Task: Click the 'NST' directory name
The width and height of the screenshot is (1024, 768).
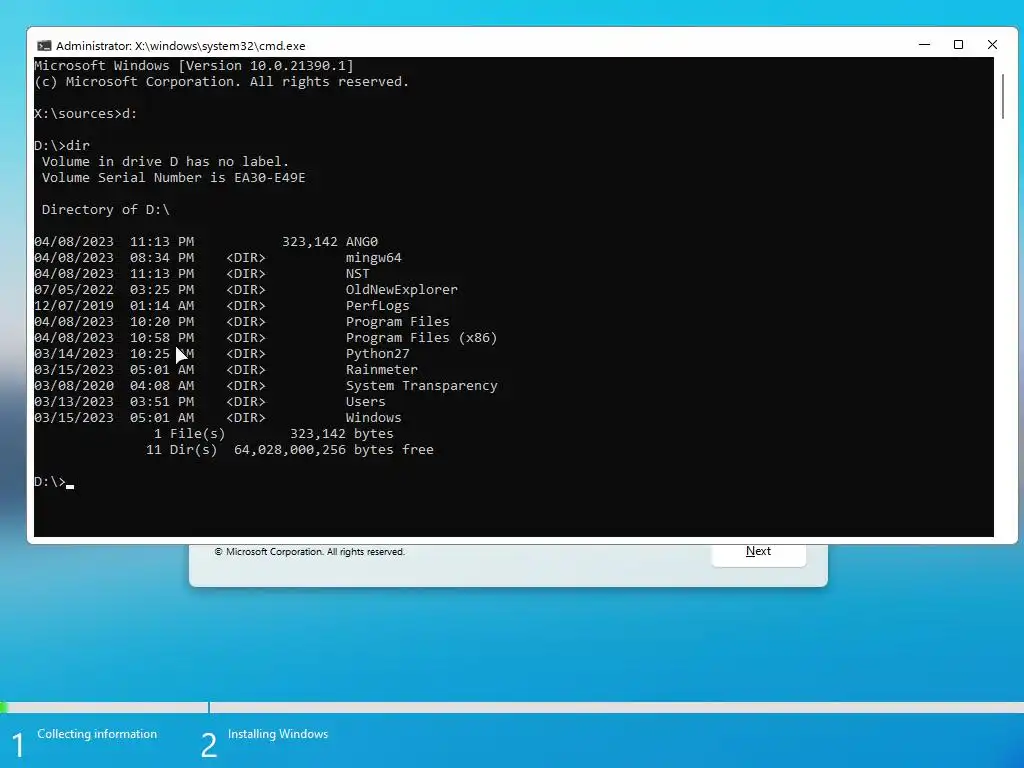Action: coord(358,274)
